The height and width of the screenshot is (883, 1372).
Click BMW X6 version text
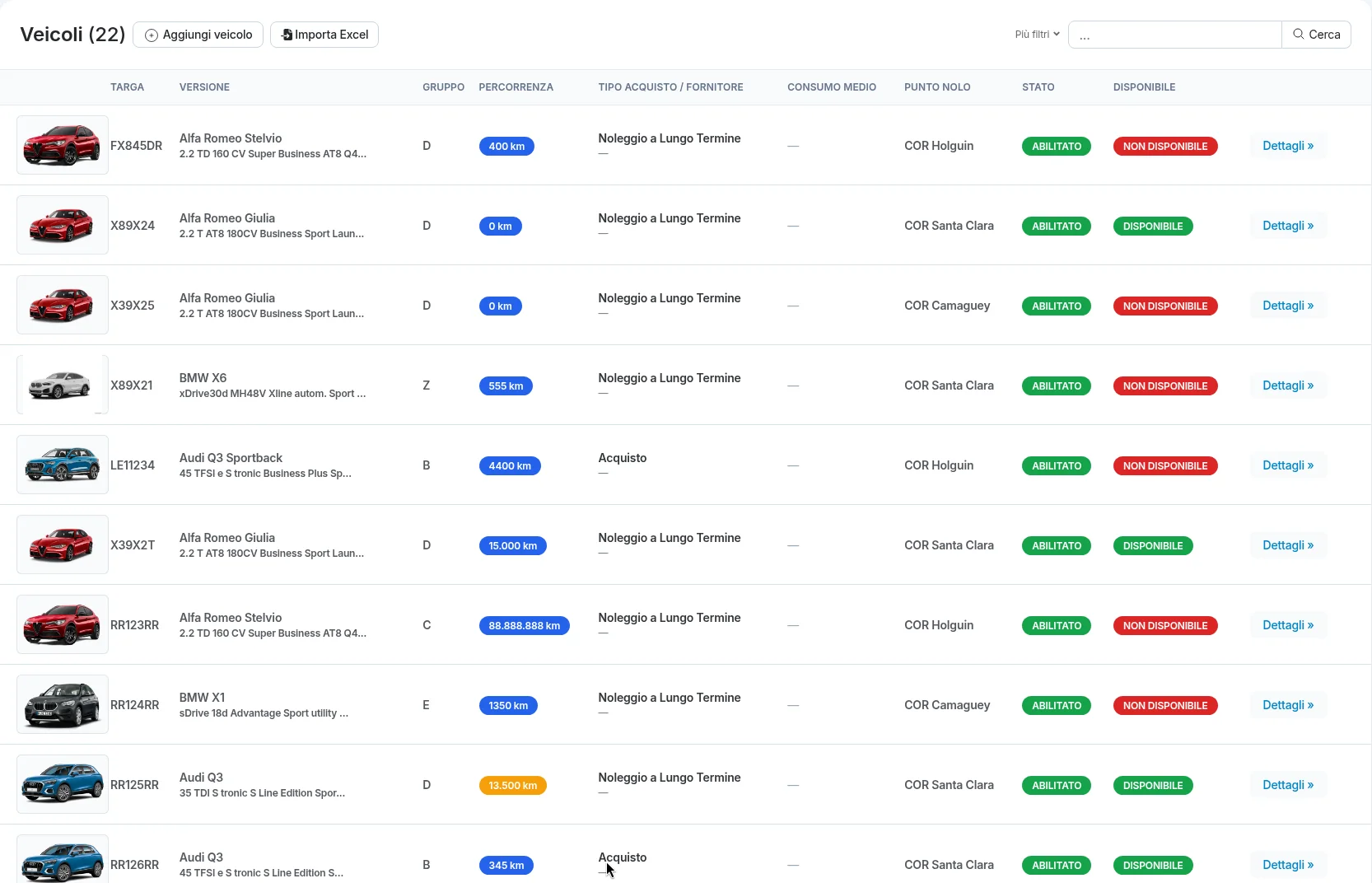click(x=203, y=378)
